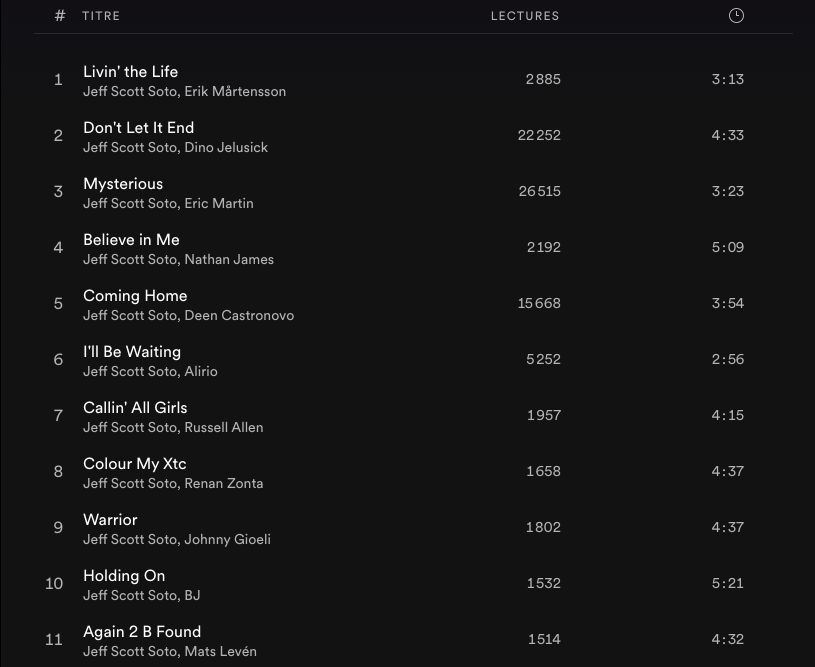Sort tracks by the TITRE column header
The image size is (815, 667).
click(101, 16)
